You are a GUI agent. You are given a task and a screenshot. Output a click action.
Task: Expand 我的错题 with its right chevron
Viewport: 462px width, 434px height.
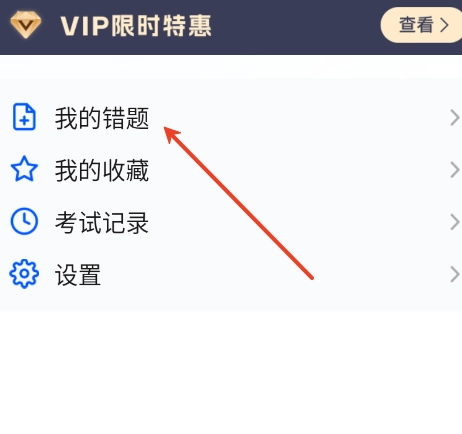pyautogui.click(x=455, y=118)
